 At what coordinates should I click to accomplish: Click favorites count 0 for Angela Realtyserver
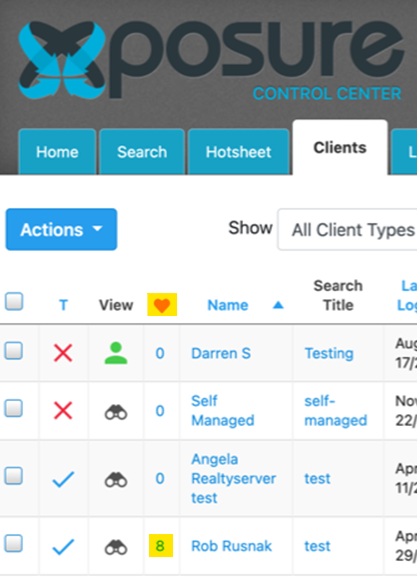point(160,478)
